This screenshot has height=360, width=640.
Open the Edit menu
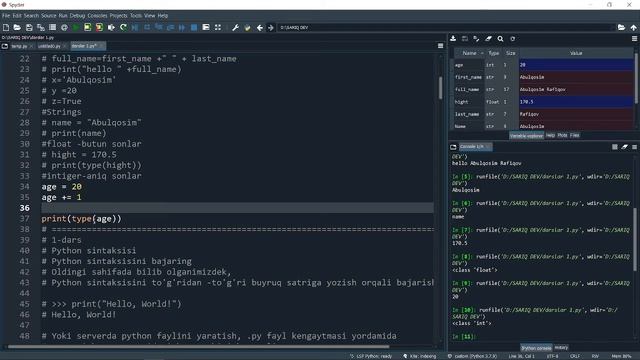17,16
